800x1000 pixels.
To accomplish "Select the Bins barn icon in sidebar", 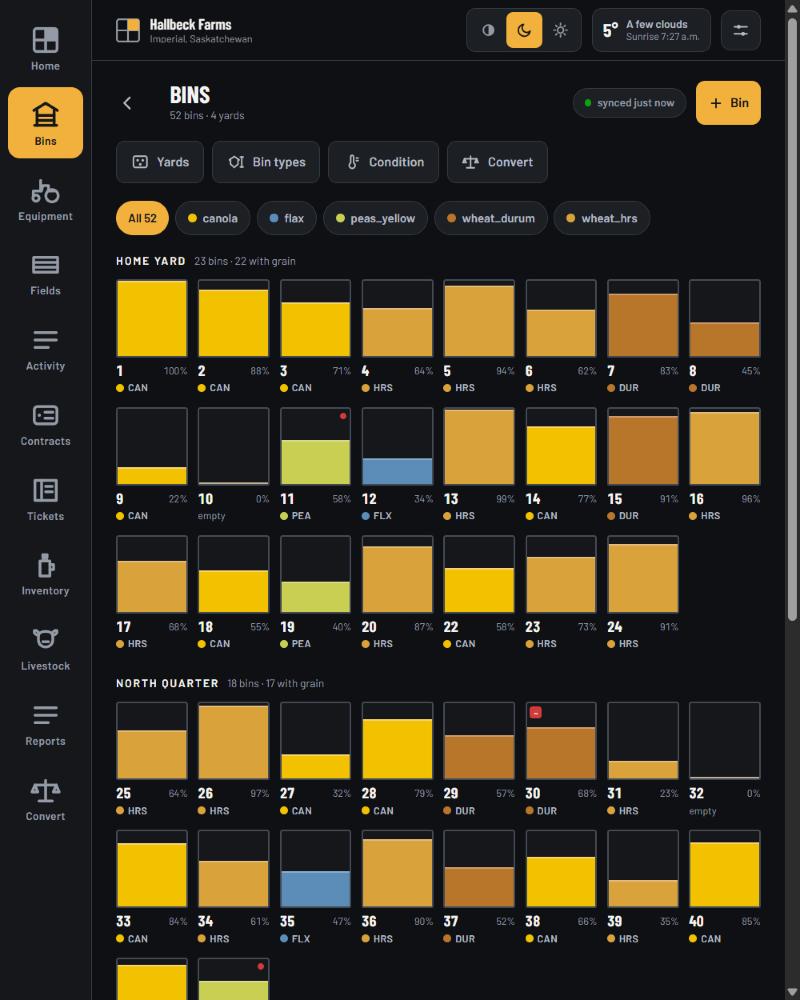I will click(x=45, y=115).
